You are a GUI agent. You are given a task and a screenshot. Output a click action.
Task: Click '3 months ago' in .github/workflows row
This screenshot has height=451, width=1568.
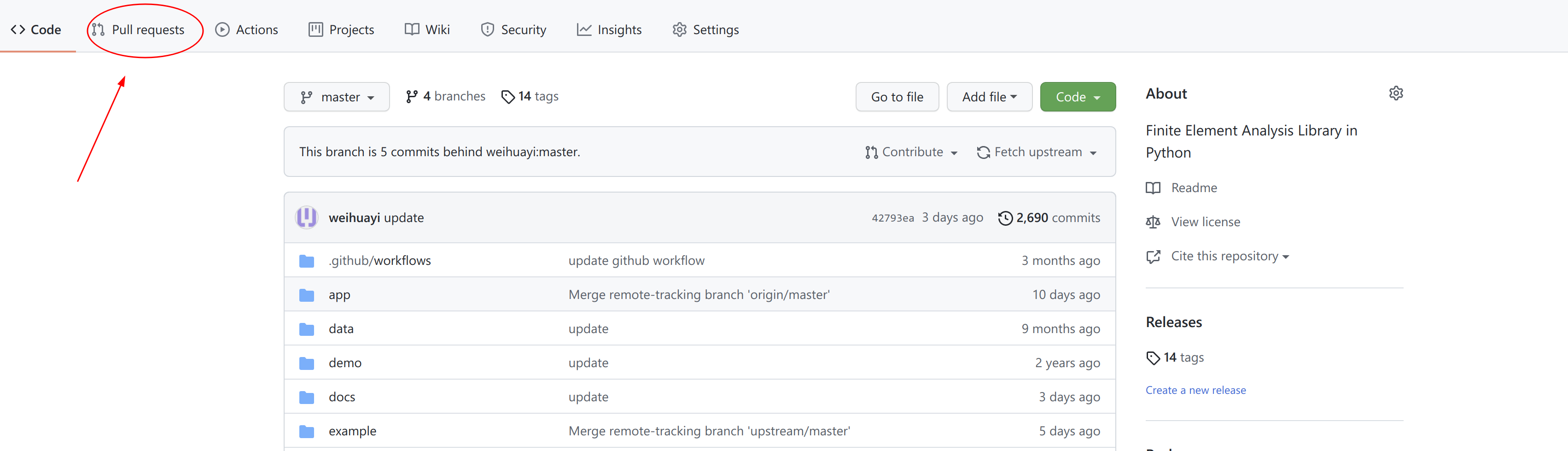tap(1061, 260)
